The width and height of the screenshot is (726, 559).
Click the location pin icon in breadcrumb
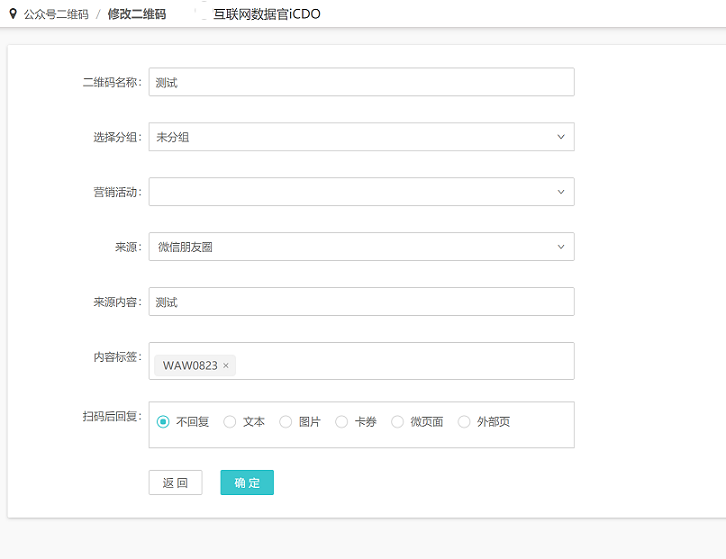13,14
